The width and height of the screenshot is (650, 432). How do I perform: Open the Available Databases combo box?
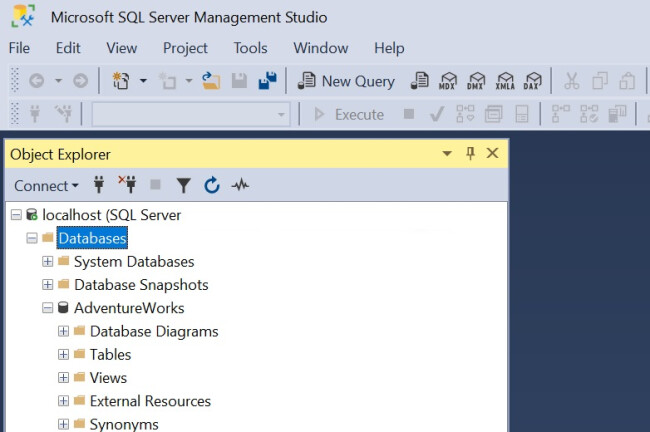pyautogui.click(x=191, y=114)
